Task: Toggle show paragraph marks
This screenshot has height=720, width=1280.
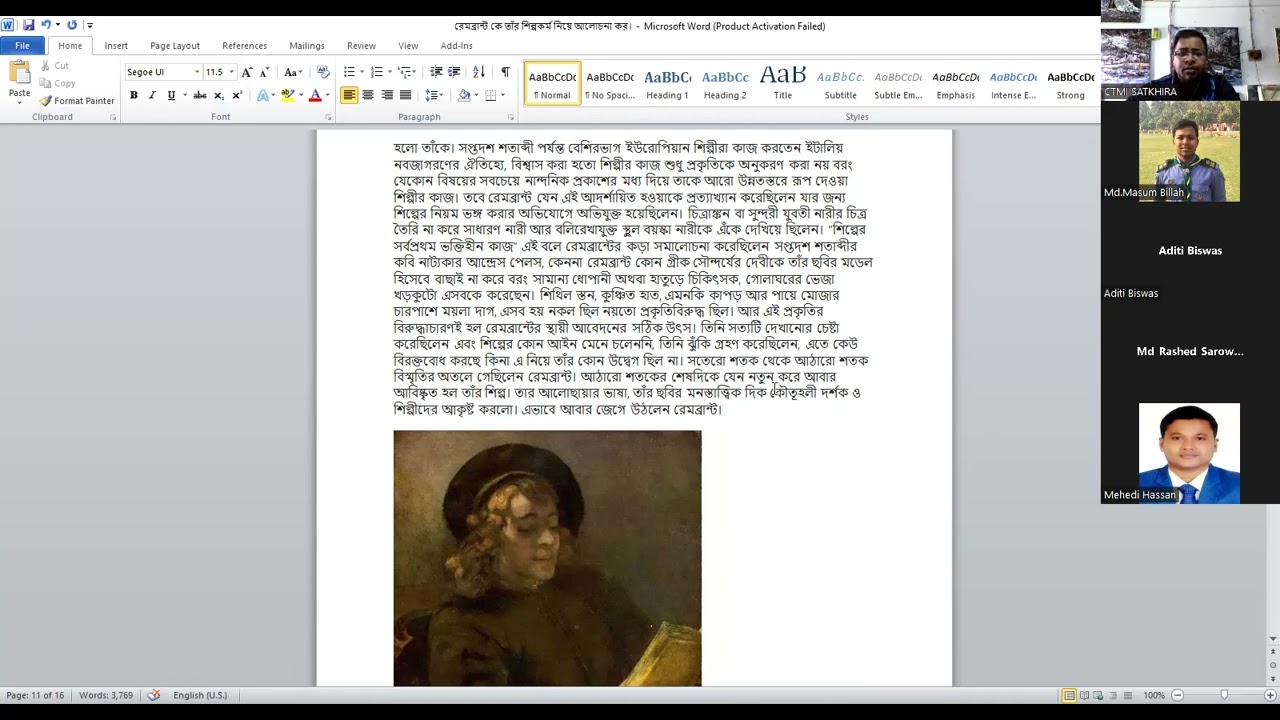Action: coord(505,72)
